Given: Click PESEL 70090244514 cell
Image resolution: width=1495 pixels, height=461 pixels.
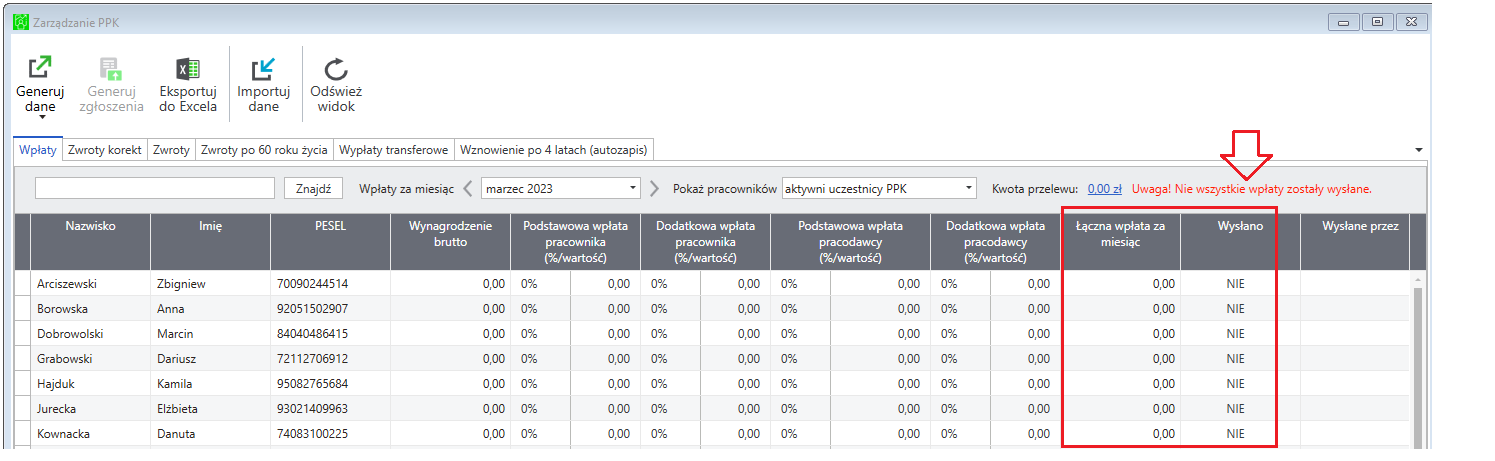Looking at the screenshot, I should click(x=330, y=284).
